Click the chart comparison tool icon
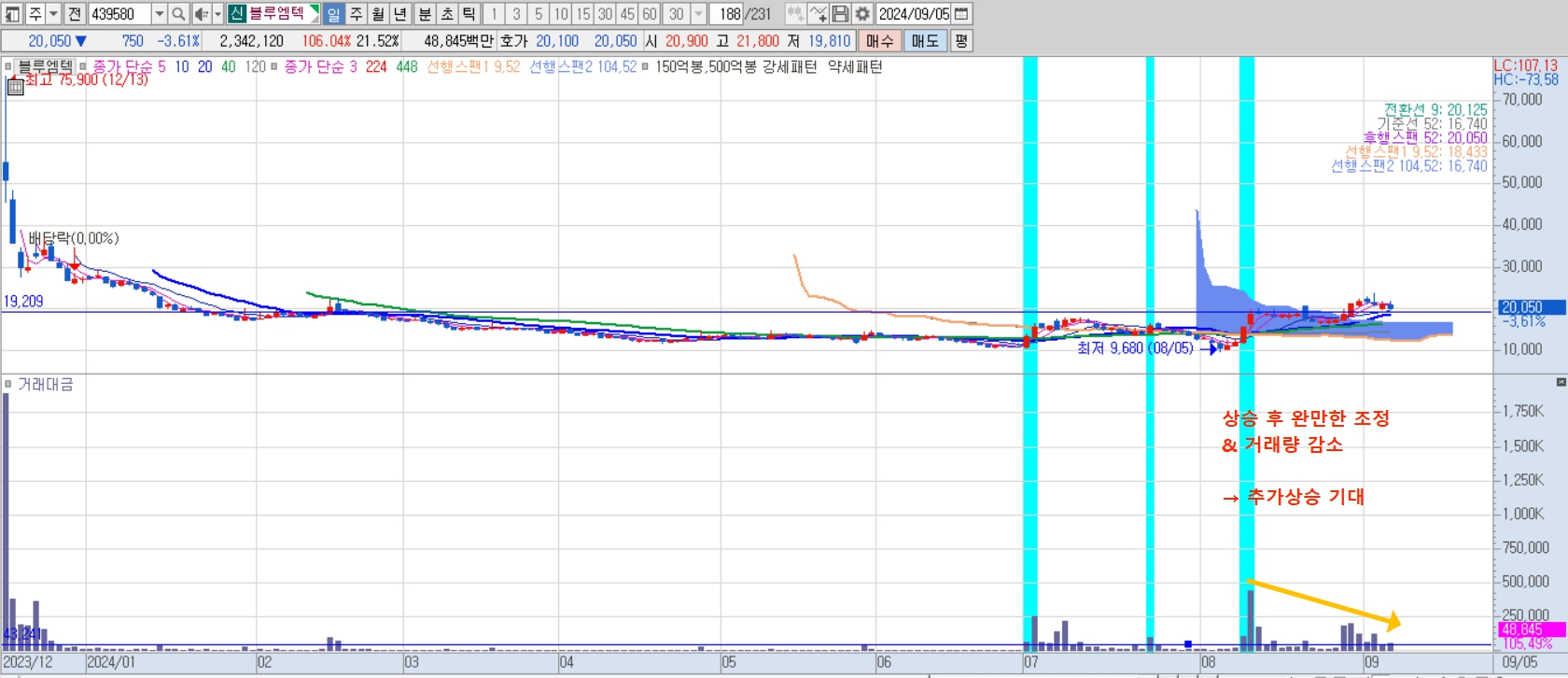The height and width of the screenshot is (678, 1568). [796, 14]
